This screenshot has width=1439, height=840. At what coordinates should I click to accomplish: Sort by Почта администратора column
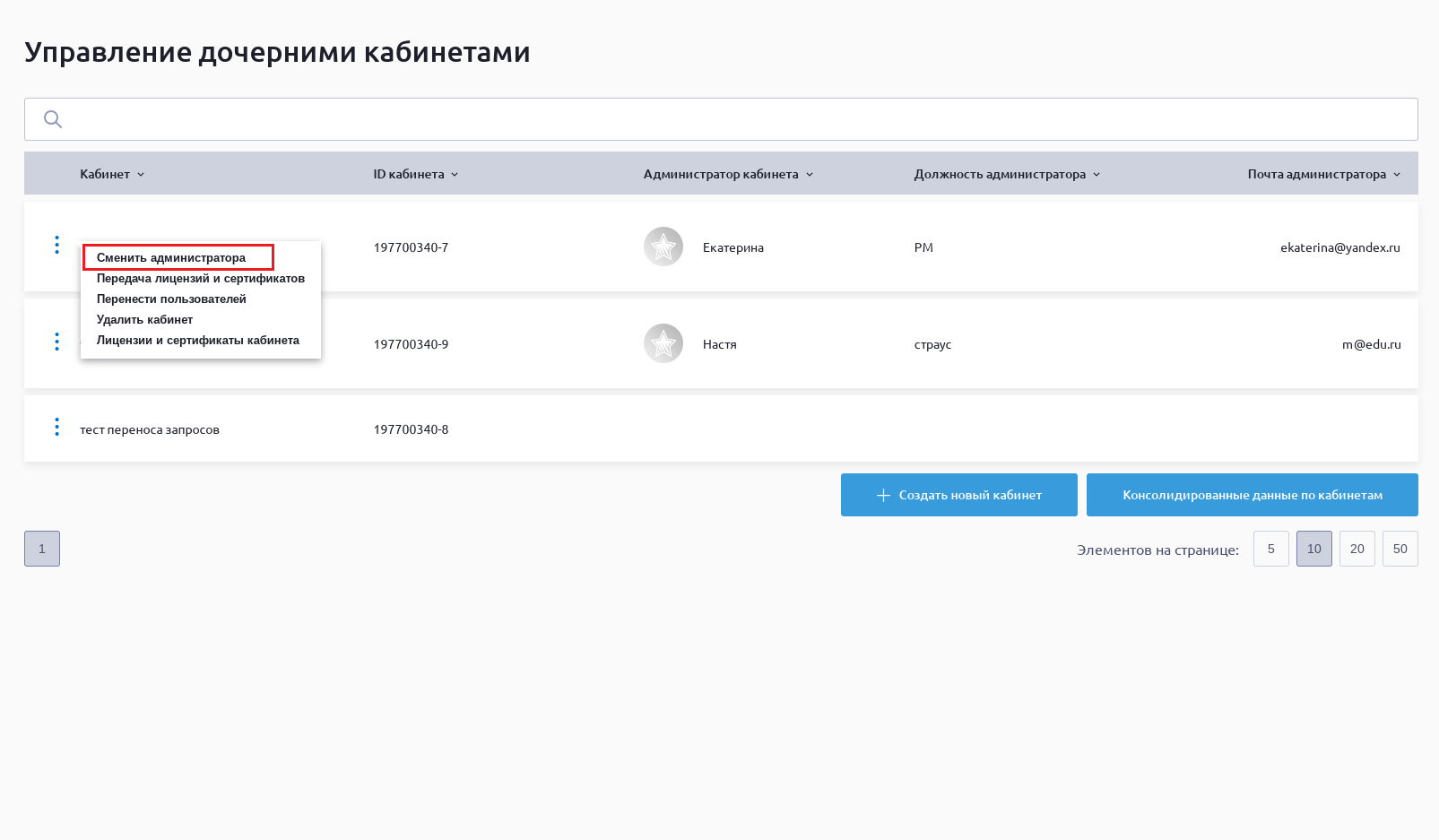pos(1322,174)
